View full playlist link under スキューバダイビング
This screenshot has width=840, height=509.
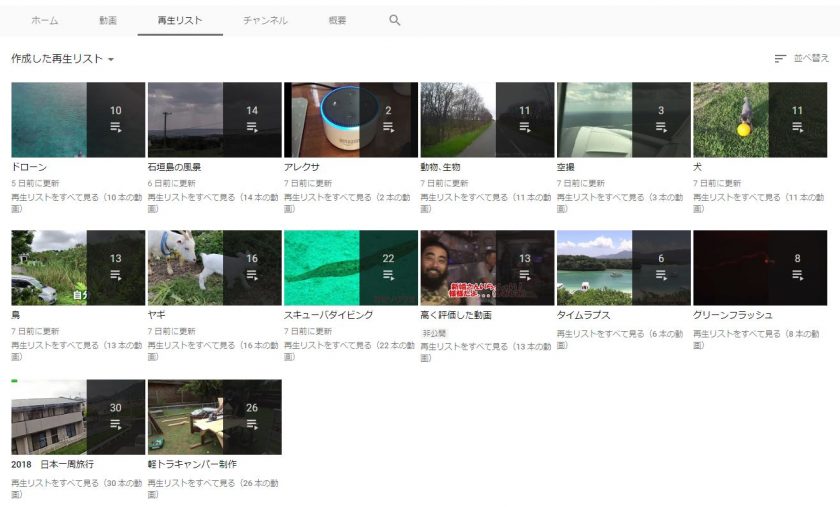click(x=349, y=345)
